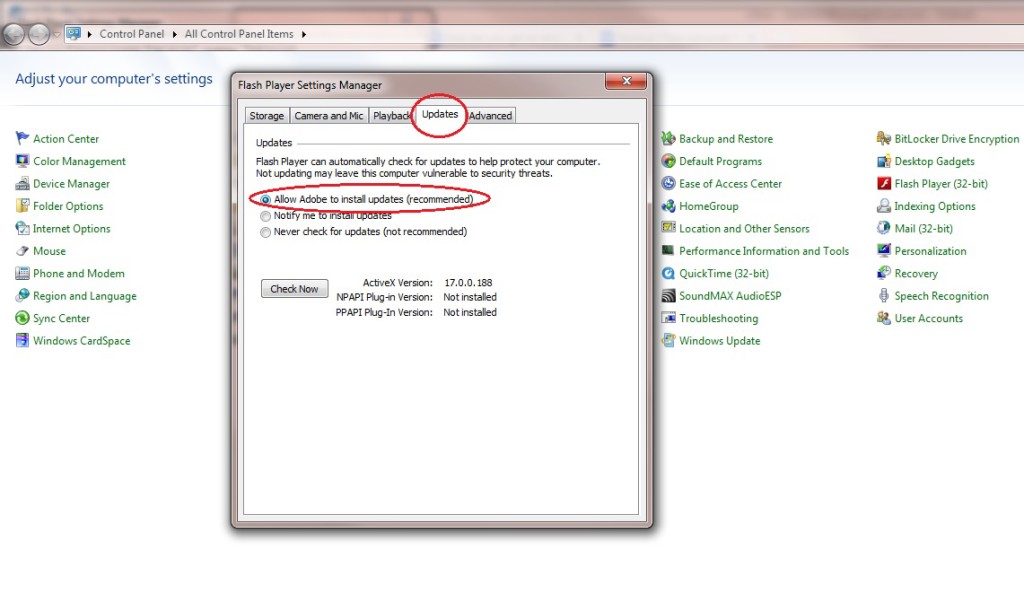Switch to the Playback tab
Image resolution: width=1024 pixels, height=603 pixels.
[x=391, y=116]
